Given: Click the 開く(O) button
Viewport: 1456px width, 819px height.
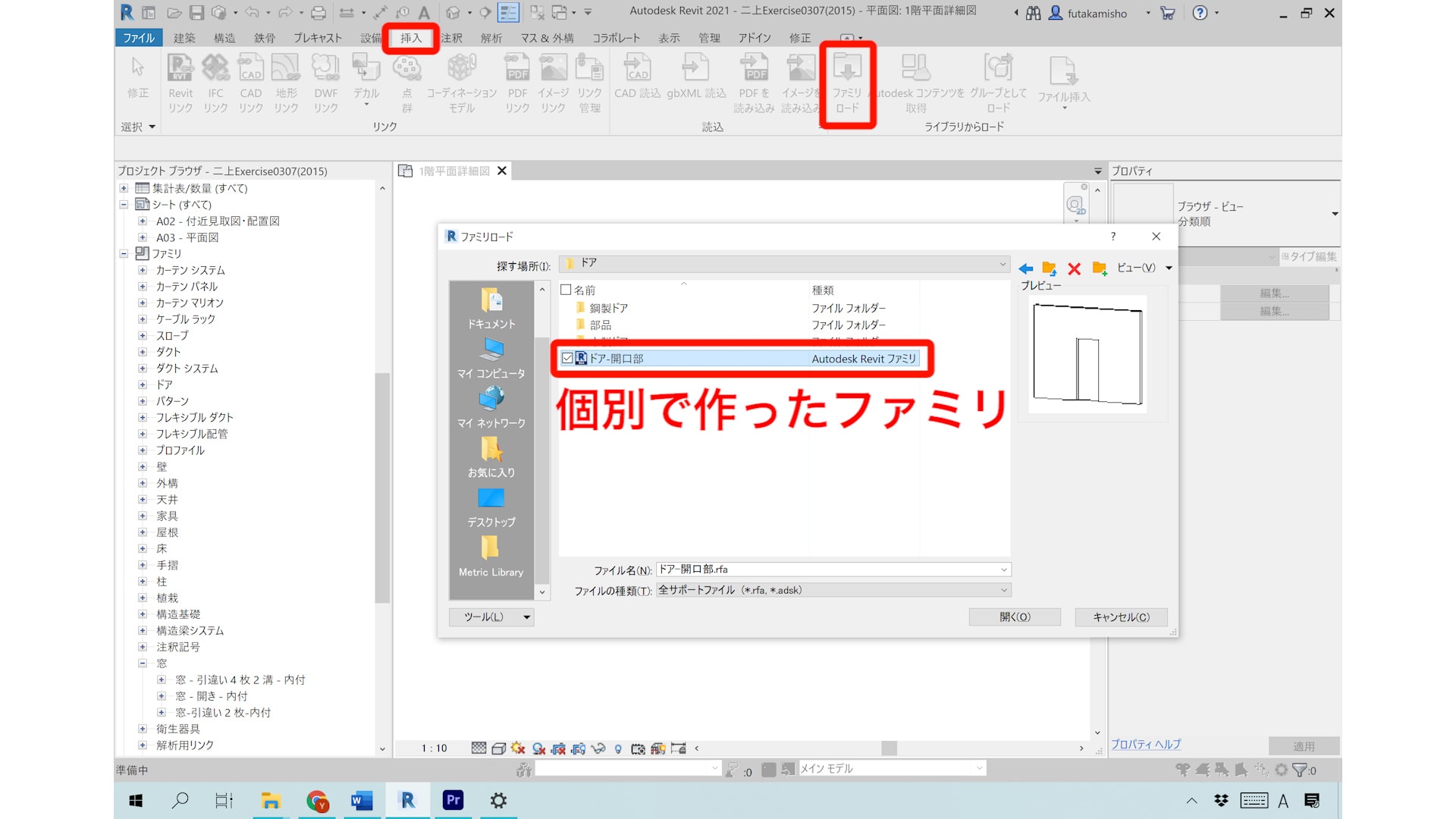Looking at the screenshot, I should point(1014,617).
